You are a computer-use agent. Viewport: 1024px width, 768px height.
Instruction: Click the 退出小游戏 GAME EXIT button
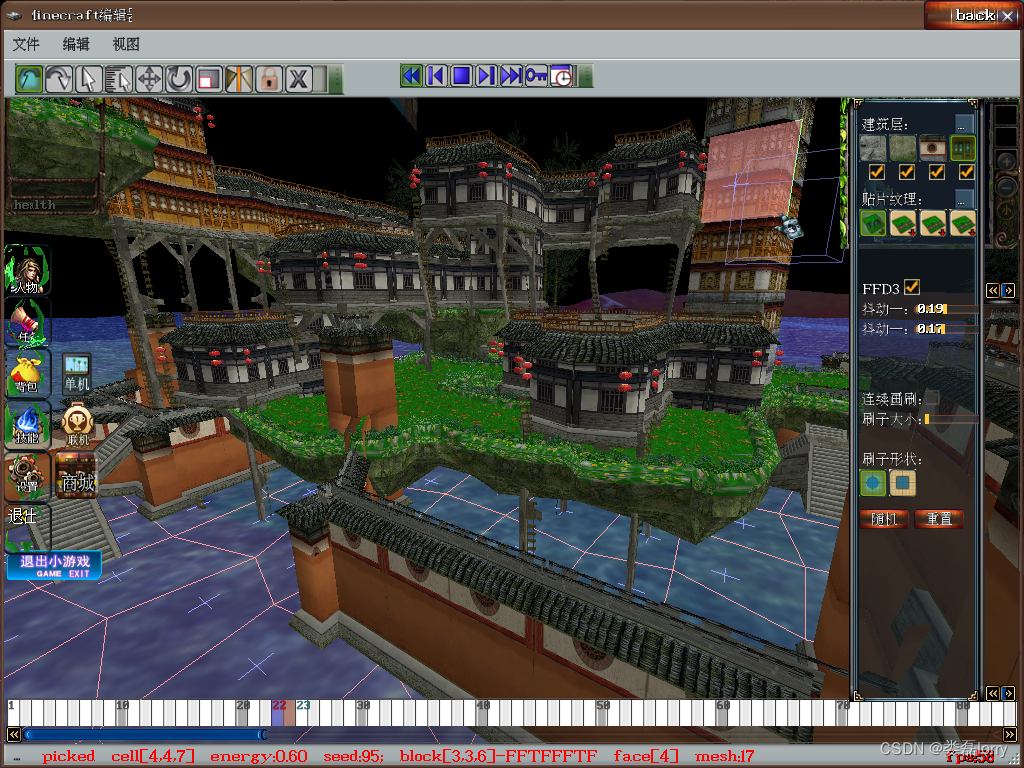[x=54, y=566]
